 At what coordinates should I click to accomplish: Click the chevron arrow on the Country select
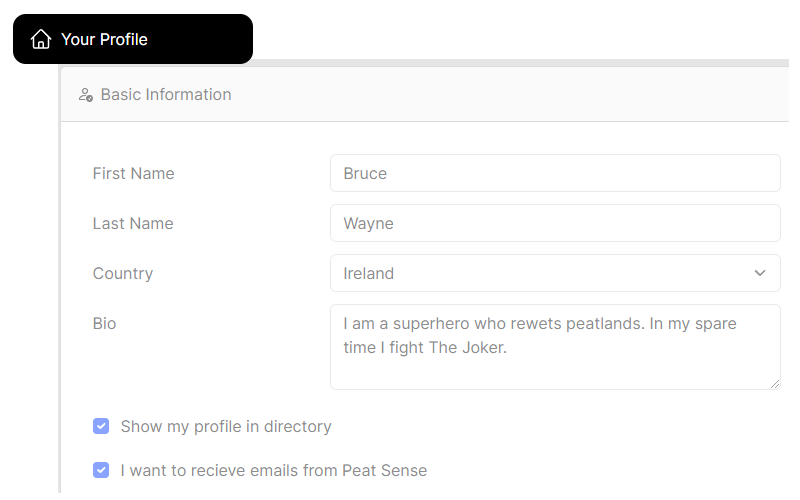[760, 273]
